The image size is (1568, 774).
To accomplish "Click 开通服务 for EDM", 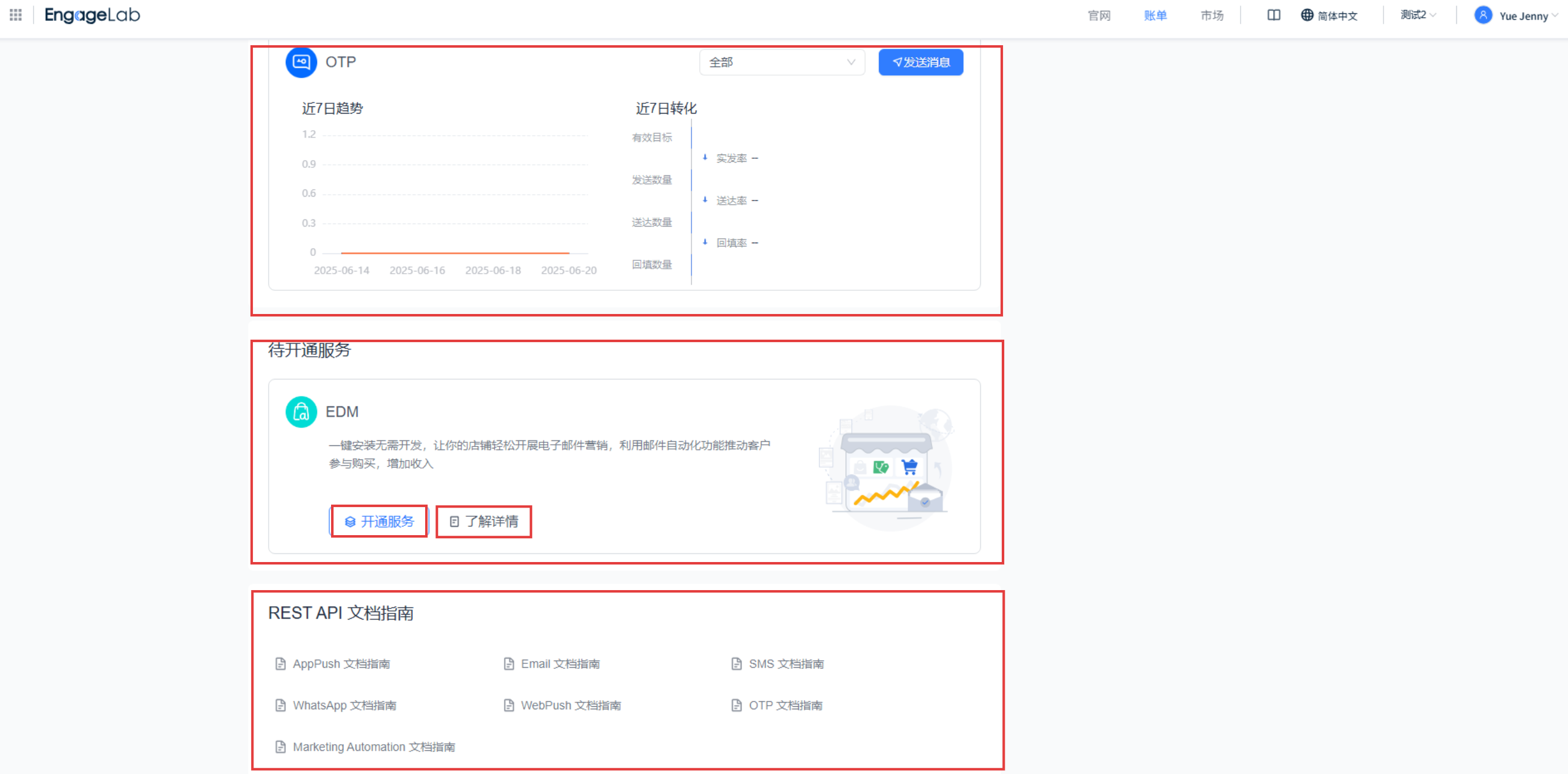I will [379, 521].
